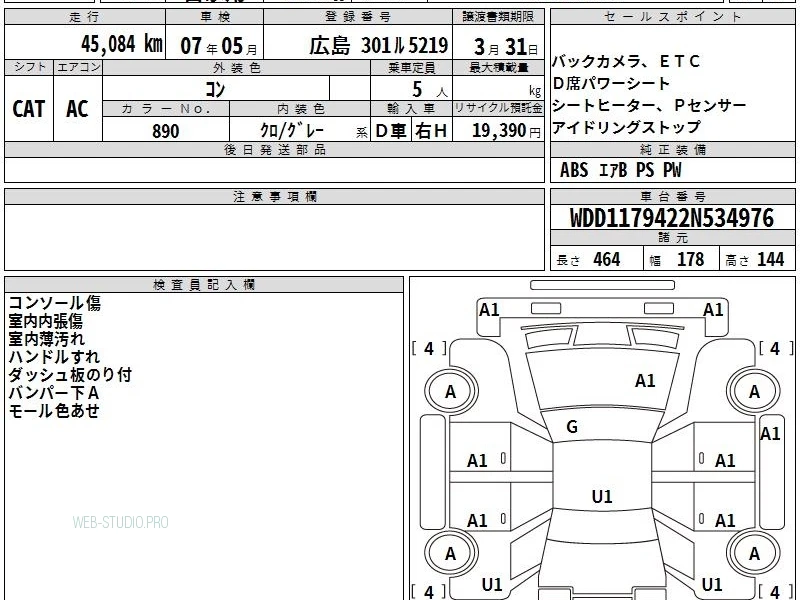Select the リサイクル預託金 header
The width and height of the screenshot is (800, 600).
pyautogui.click(x=499, y=108)
